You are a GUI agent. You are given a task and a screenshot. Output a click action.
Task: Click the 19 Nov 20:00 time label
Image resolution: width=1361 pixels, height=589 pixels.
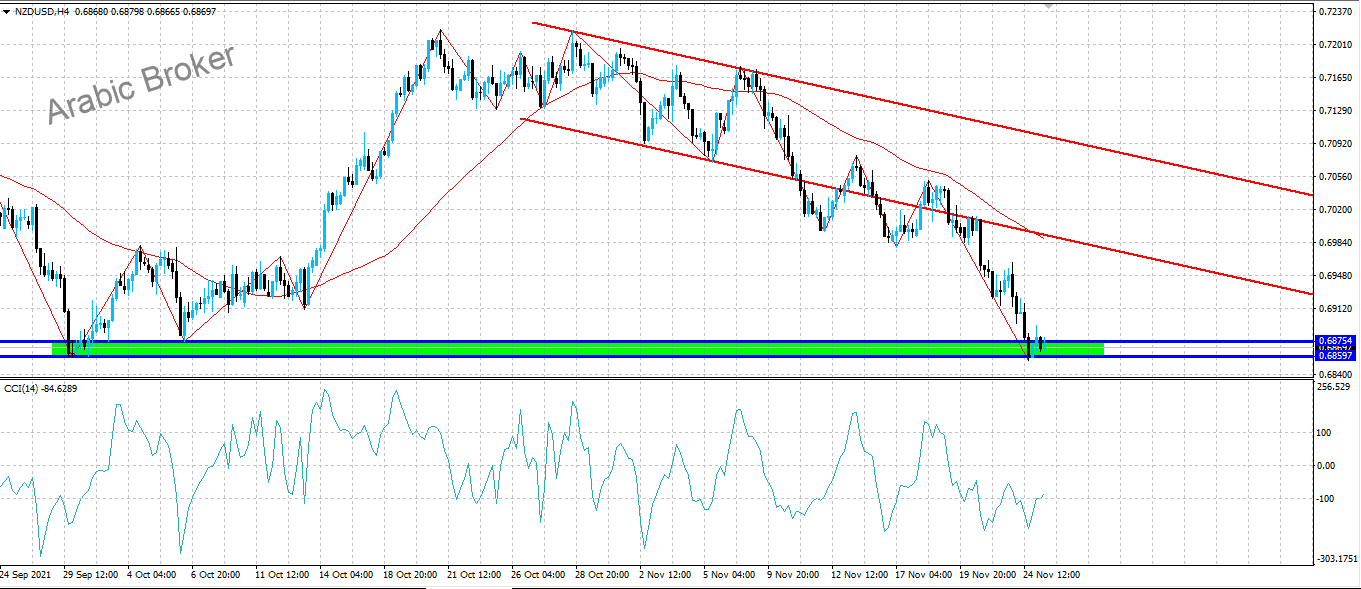tap(987, 576)
